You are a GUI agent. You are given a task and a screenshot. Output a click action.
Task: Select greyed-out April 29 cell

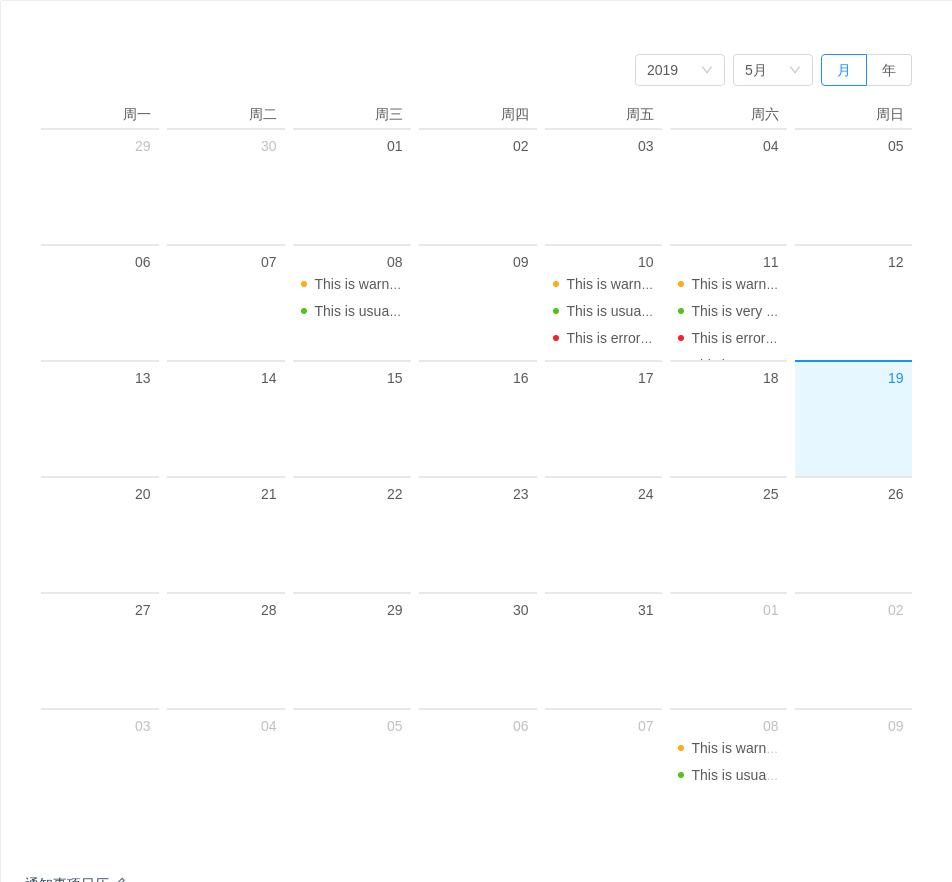point(100,186)
